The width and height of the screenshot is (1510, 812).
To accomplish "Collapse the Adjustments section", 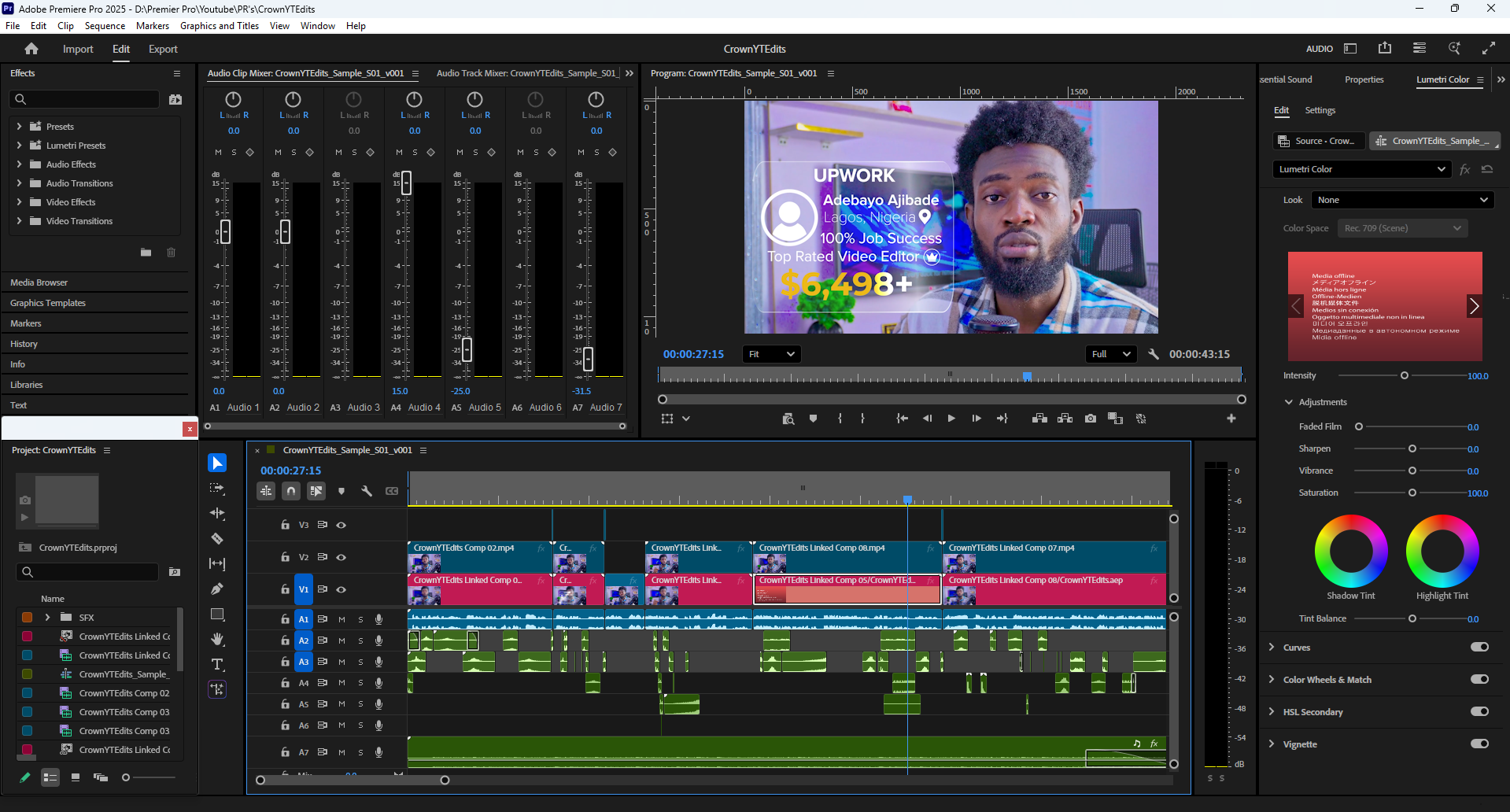I will coord(1289,402).
